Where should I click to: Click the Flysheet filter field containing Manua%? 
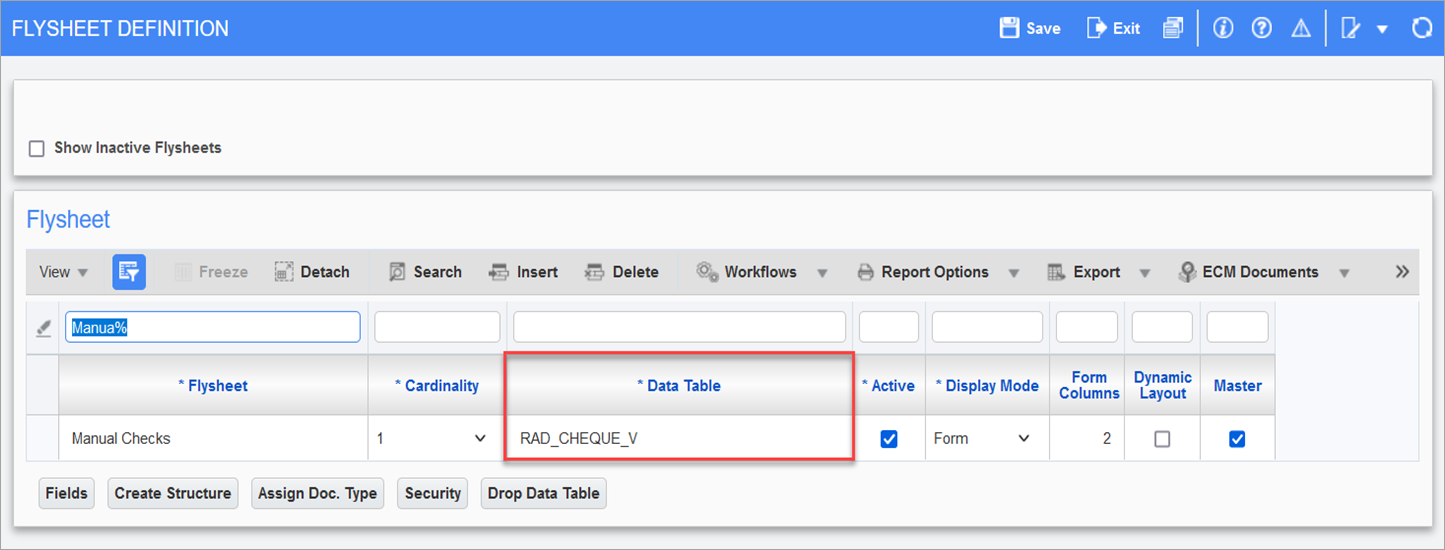pyautogui.click(x=213, y=327)
